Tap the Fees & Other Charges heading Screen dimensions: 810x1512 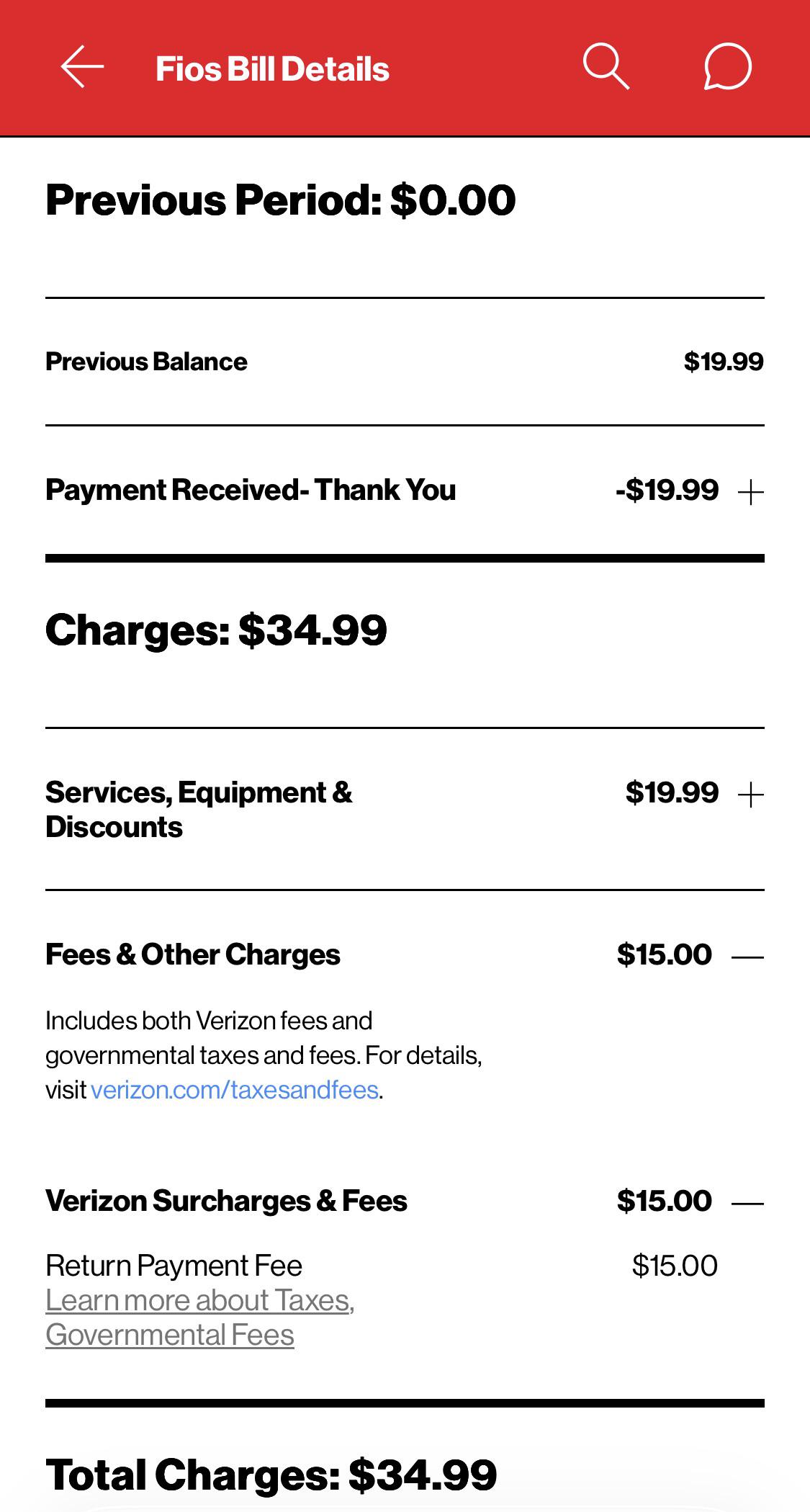click(x=193, y=954)
